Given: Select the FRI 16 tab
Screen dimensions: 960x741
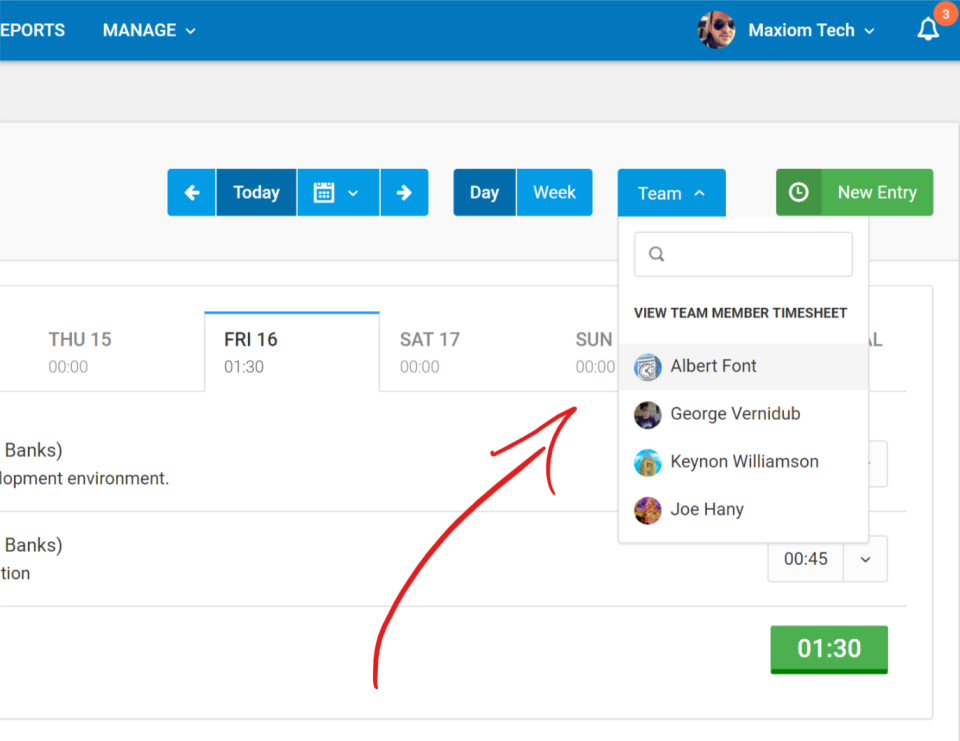Looking at the screenshot, I should [292, 352].
